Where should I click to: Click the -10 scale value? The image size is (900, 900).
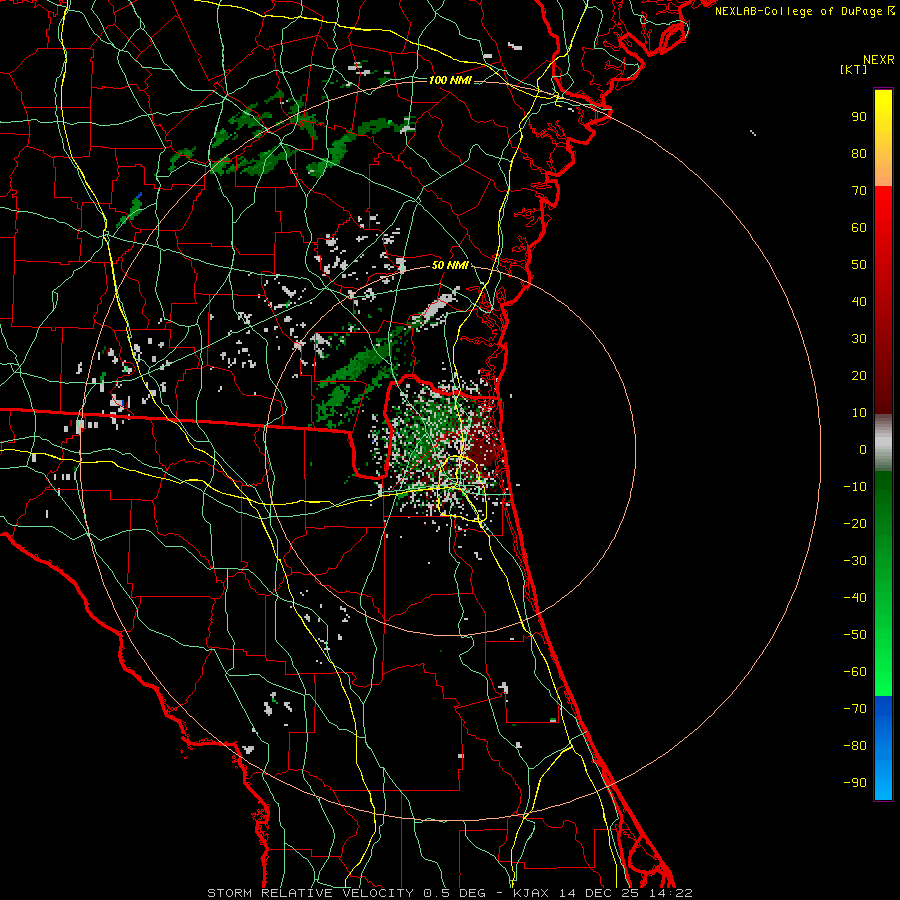(855, 487)
